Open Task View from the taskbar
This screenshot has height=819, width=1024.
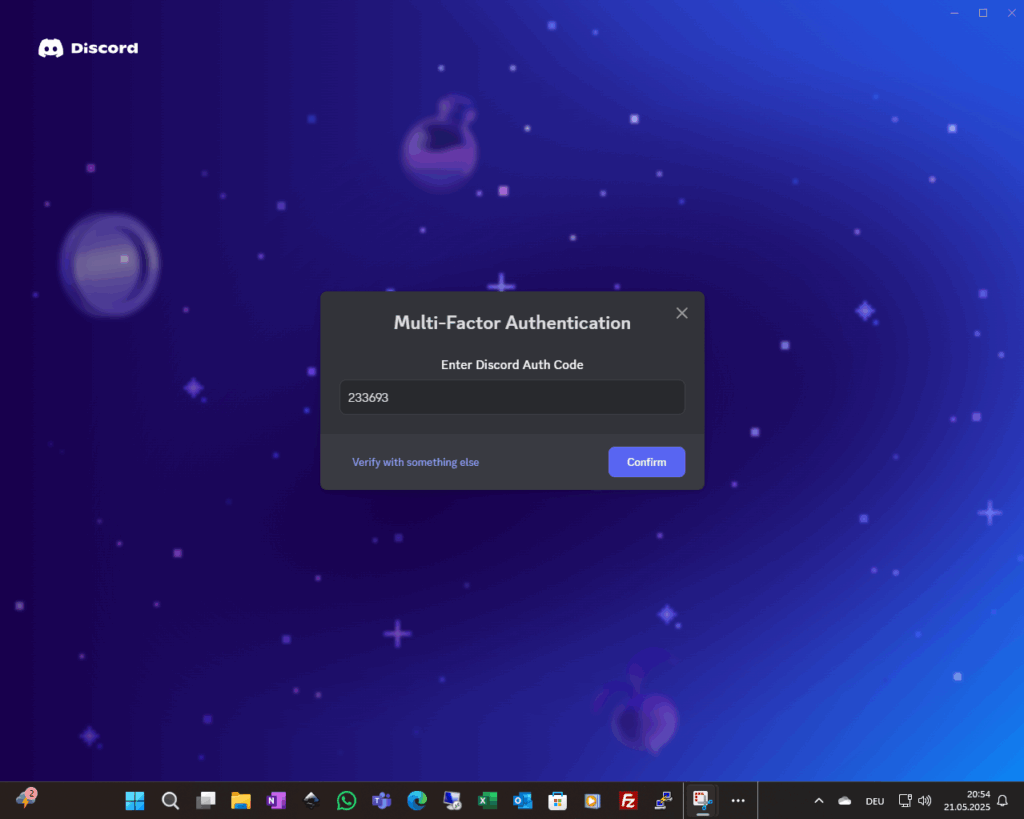[206, 800]
